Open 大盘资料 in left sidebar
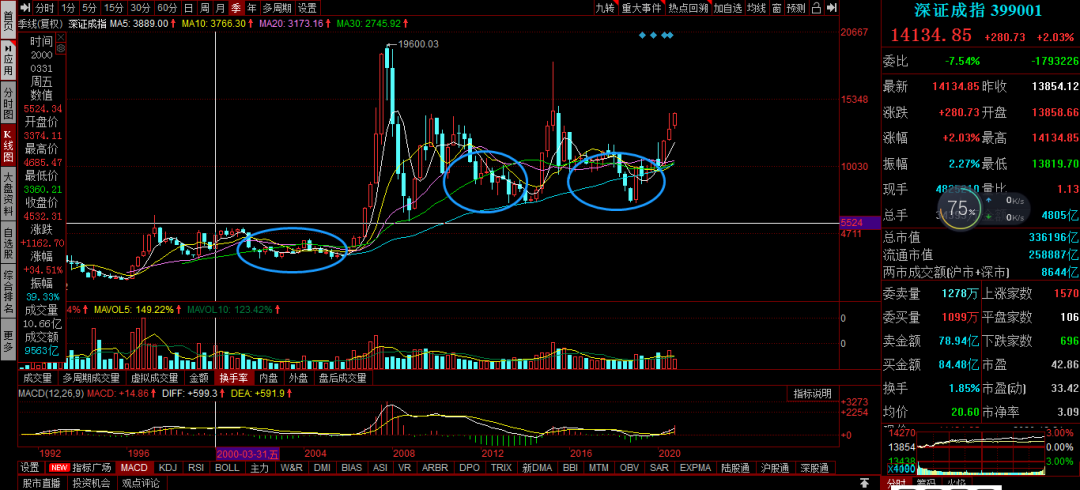This screenshot has height=490, width=1080. 8,196
